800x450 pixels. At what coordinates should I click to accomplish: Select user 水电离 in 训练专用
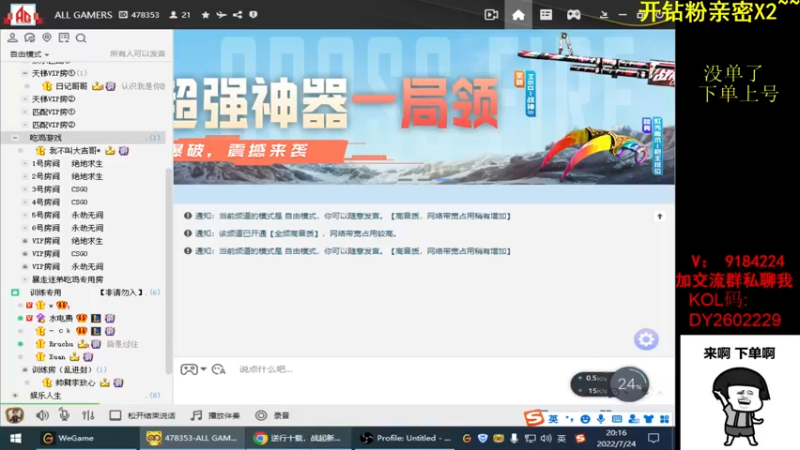(x=61, y=318)
